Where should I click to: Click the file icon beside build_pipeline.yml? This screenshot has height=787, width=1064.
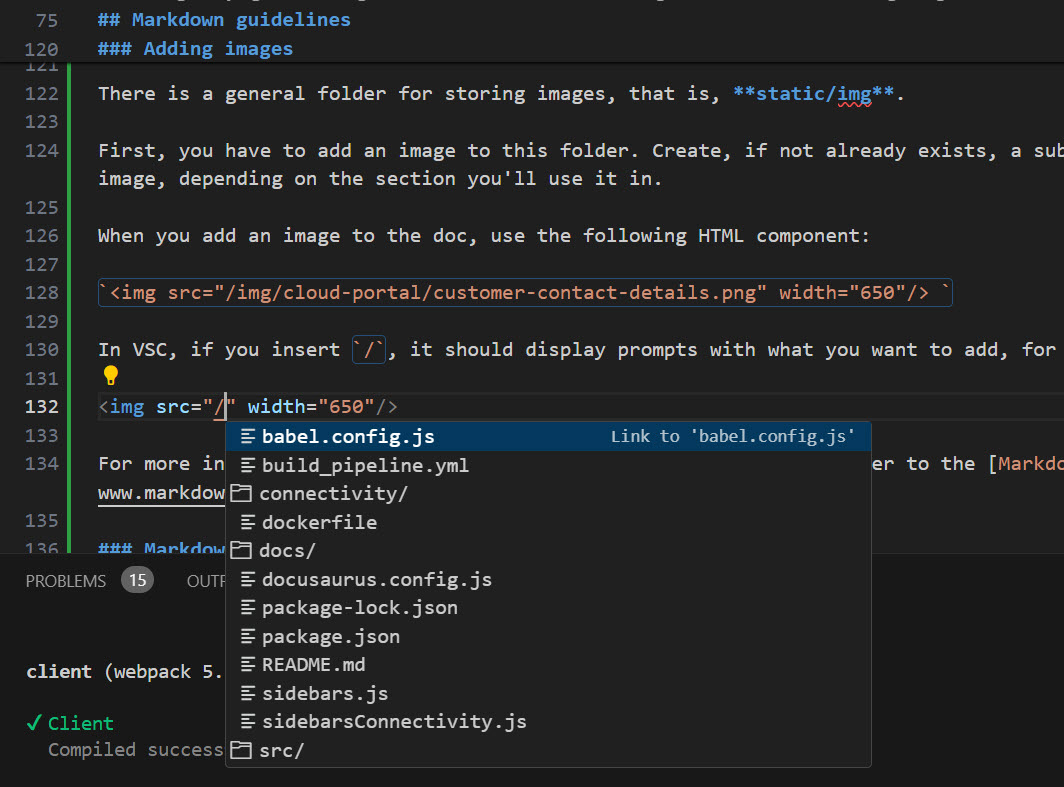point(248,465)
